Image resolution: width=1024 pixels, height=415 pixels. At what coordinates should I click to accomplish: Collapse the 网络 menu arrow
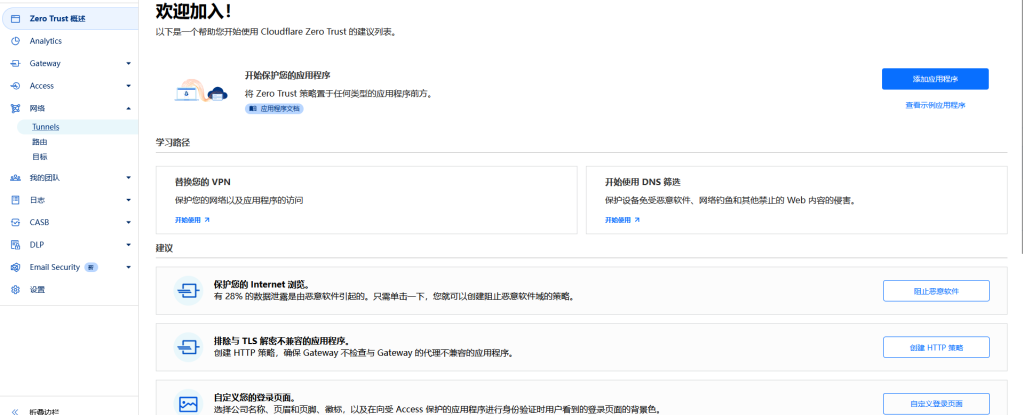point(128,108)
